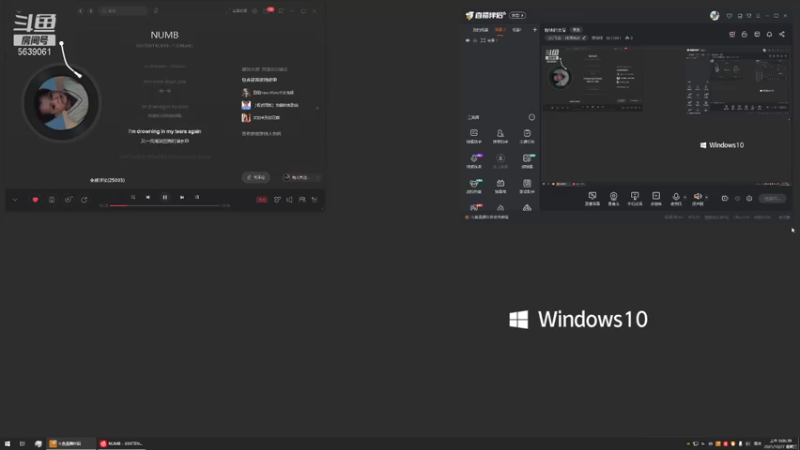This screenshot has height=450, width=800.
Task: Seek on the red song progress bar
Action: [x=164, y=205]
